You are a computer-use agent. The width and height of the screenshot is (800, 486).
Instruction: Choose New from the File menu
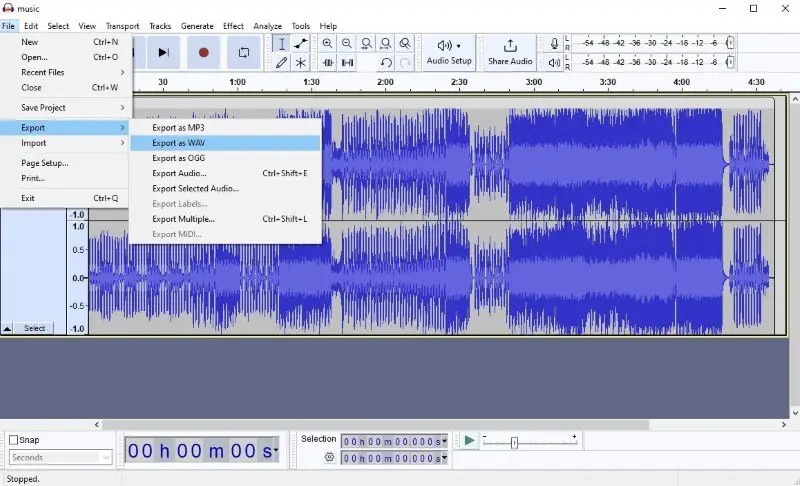[x=65, y=42]
